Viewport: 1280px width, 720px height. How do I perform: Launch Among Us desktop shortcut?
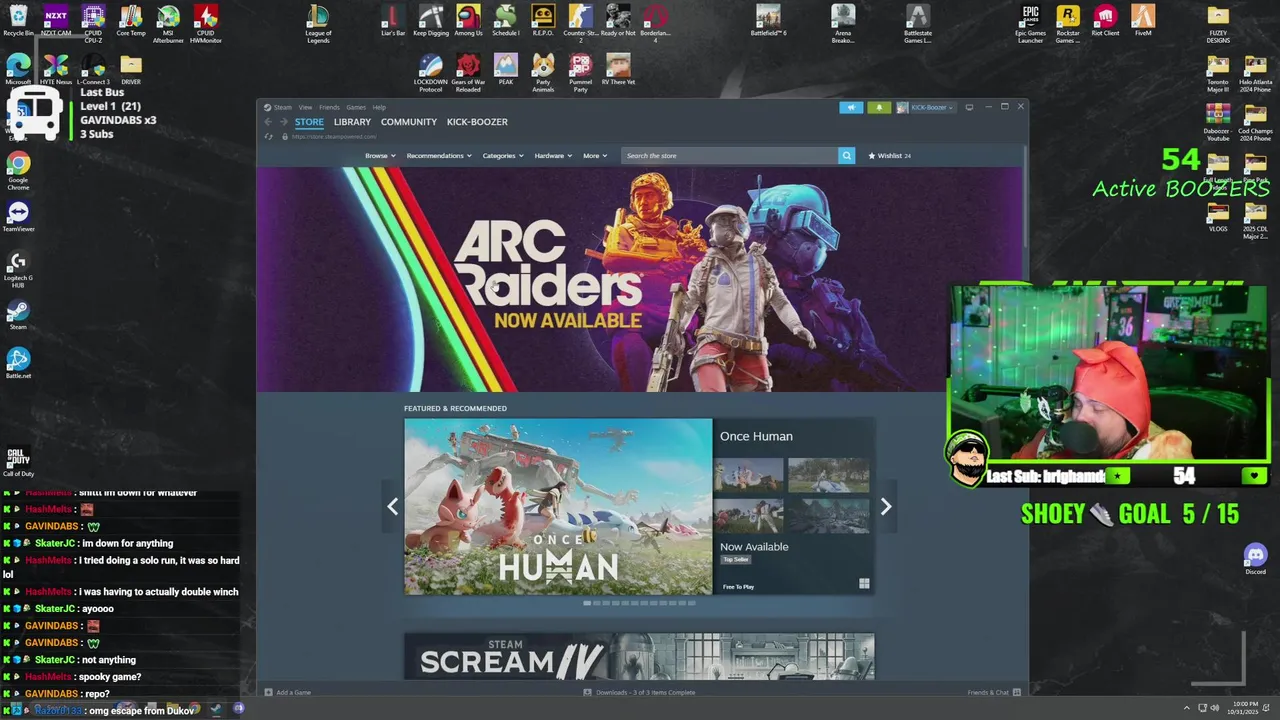click(468, 21)
